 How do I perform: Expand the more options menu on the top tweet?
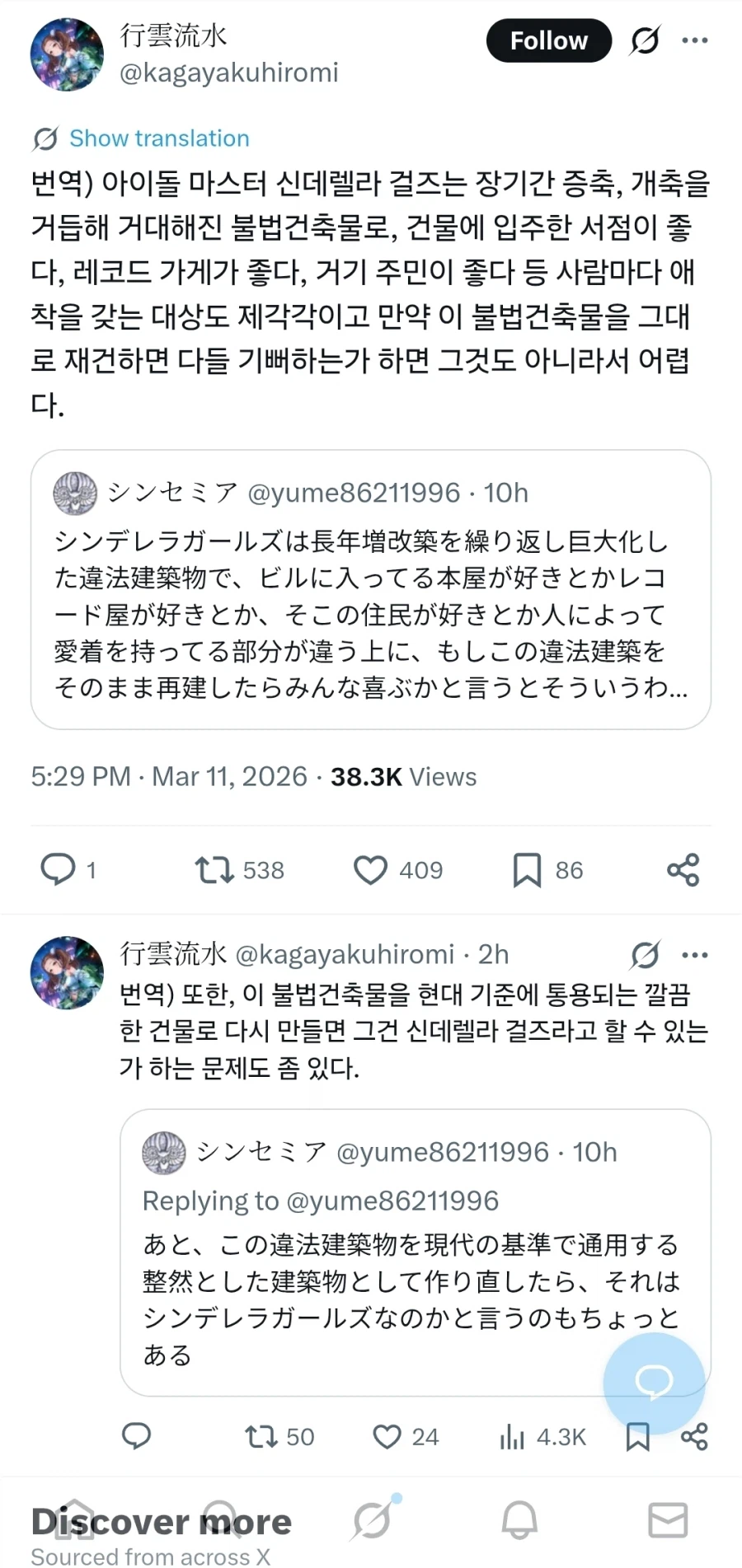tap(695, 40)
